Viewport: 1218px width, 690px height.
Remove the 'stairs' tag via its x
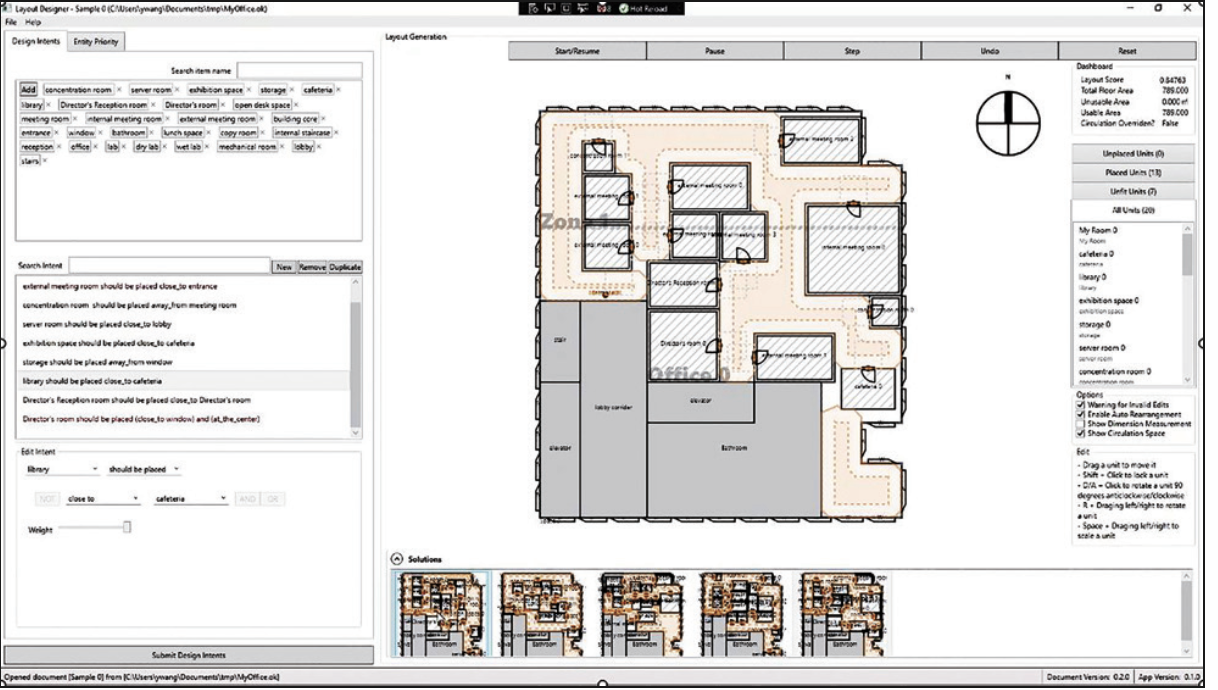coord(45,161)
